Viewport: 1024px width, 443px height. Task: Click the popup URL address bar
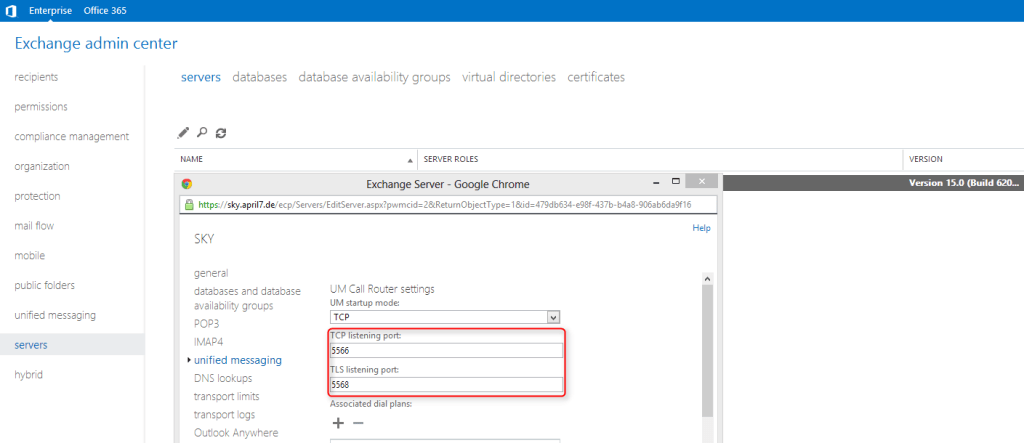click(448, 204)
